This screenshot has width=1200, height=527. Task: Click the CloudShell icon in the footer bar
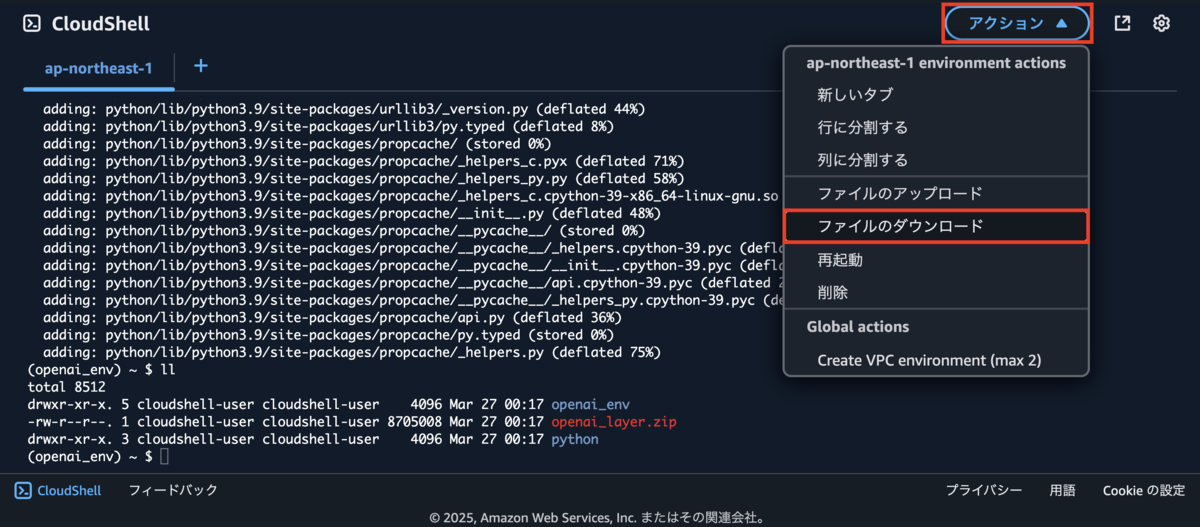pyautogui.click(x=22, y=490)
